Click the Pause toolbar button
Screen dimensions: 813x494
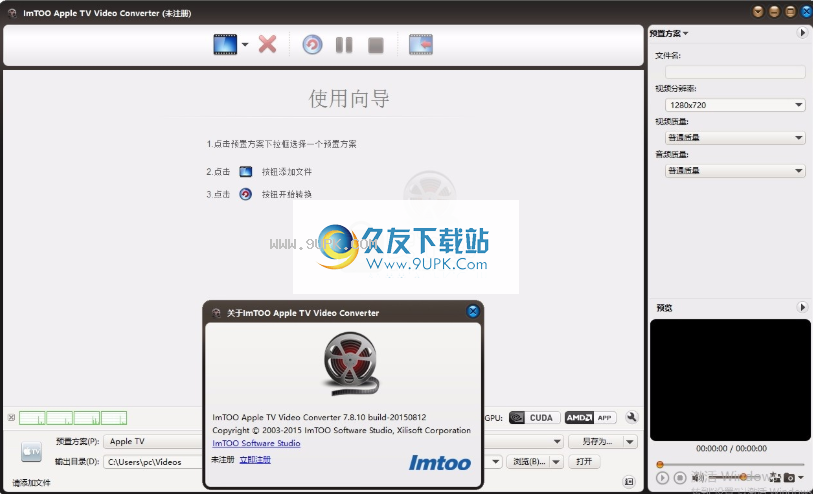[x=344, y=45]
